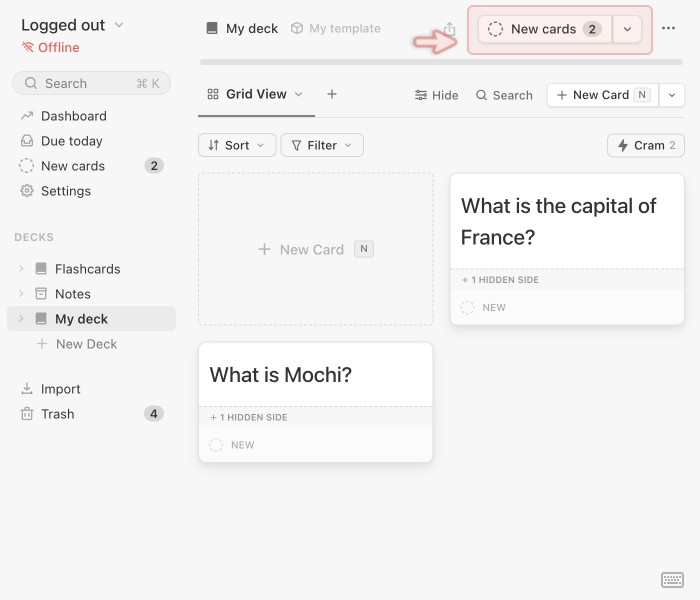Switch to the Grid View tab
This screenshot has width=700, height=600.
point(255,94)
